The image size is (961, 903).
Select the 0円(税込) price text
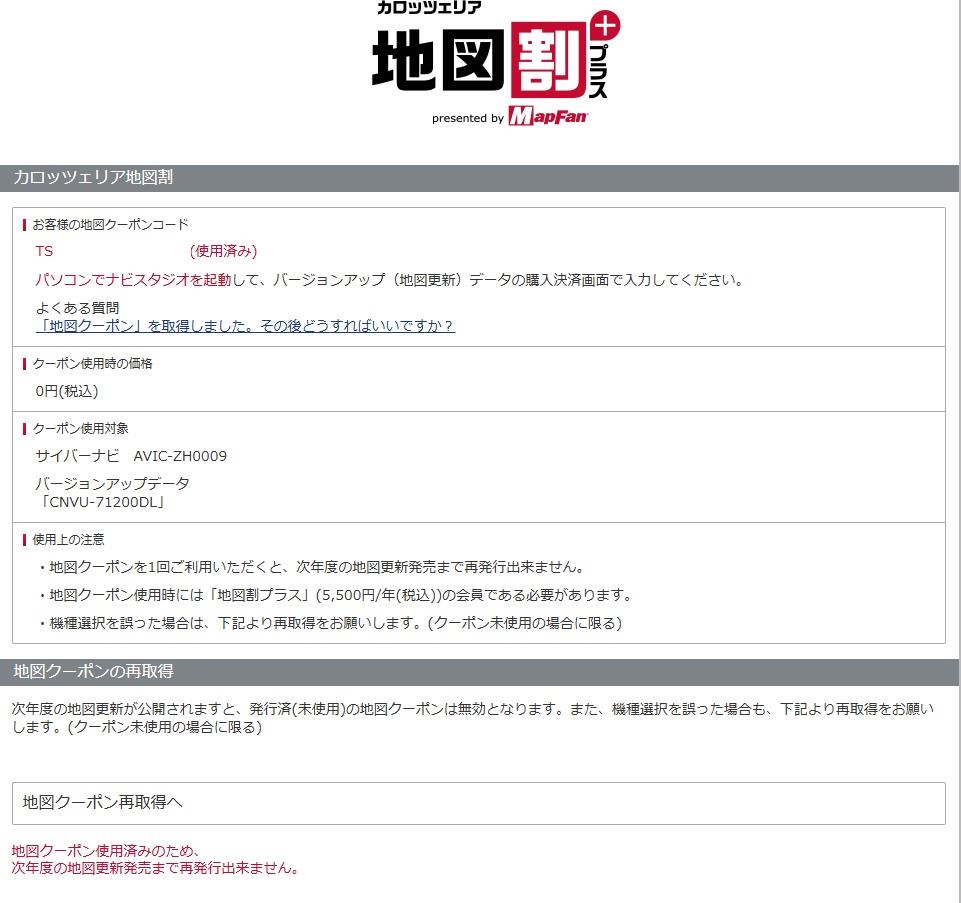67,391
